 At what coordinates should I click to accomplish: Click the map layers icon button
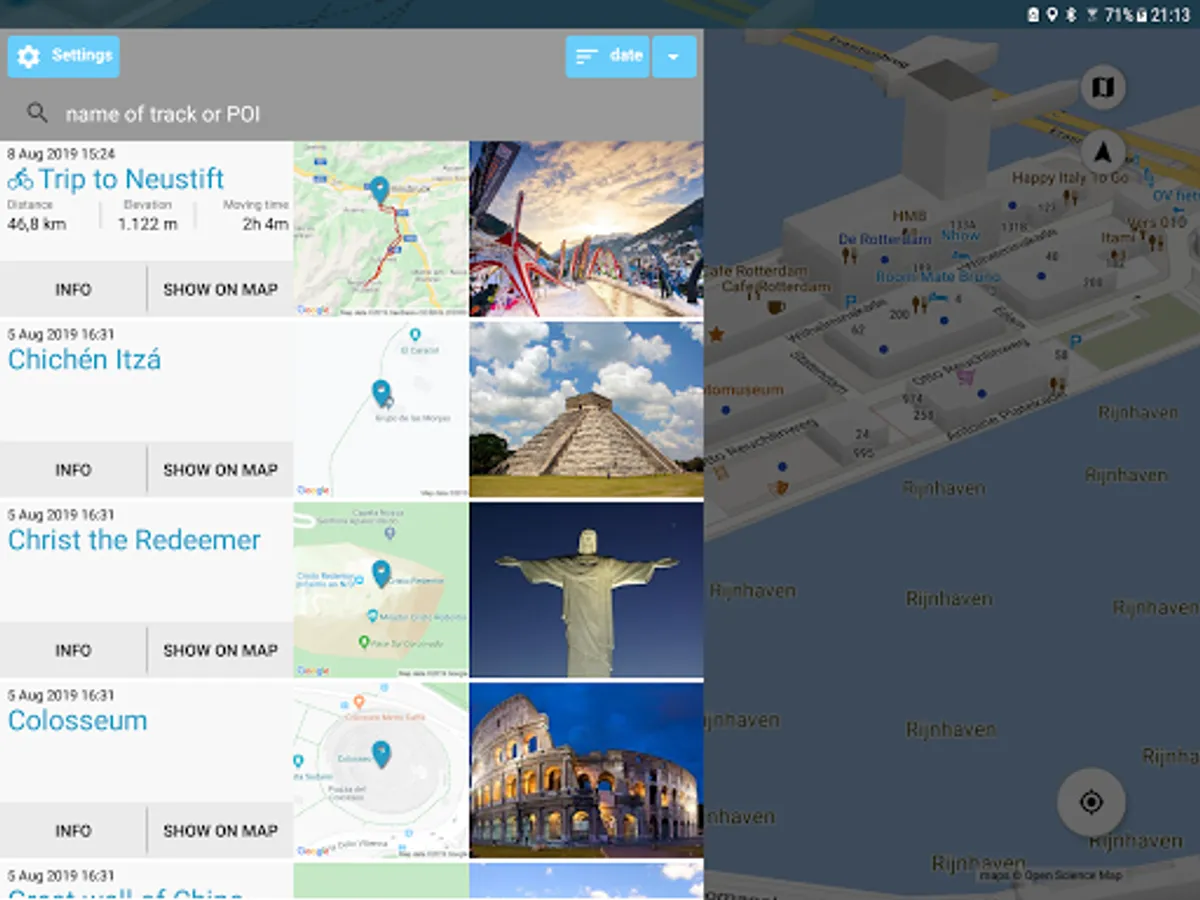click(1103, 88)
